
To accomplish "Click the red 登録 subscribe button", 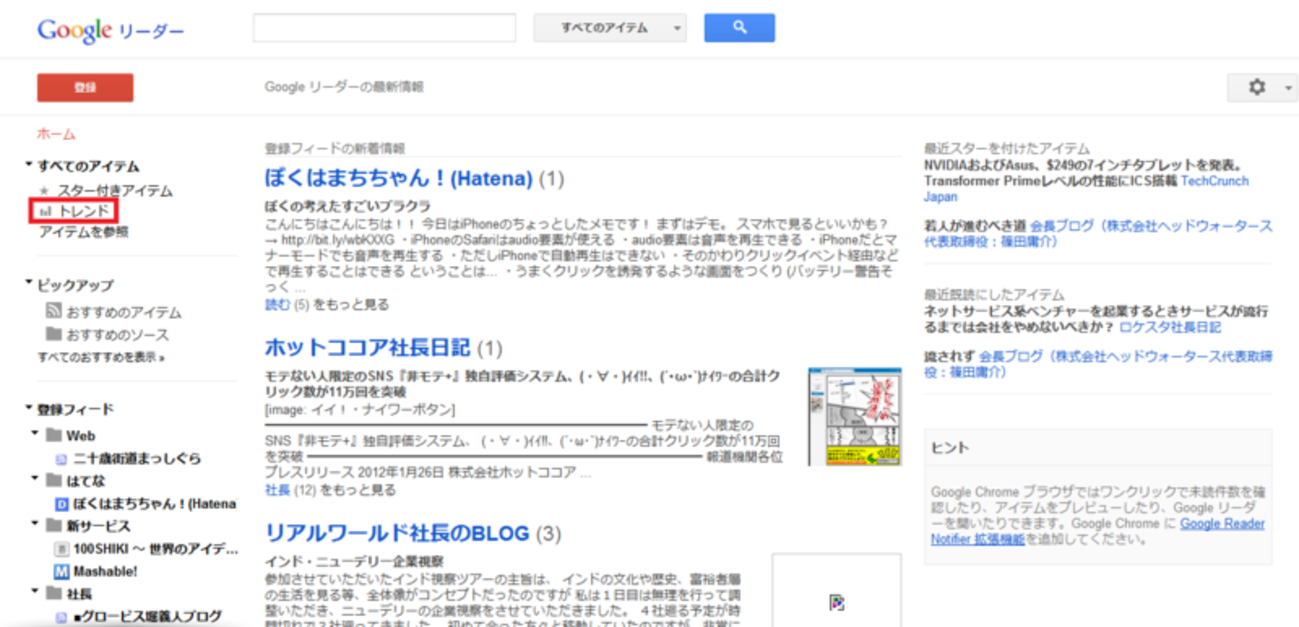I will [85, 88].
